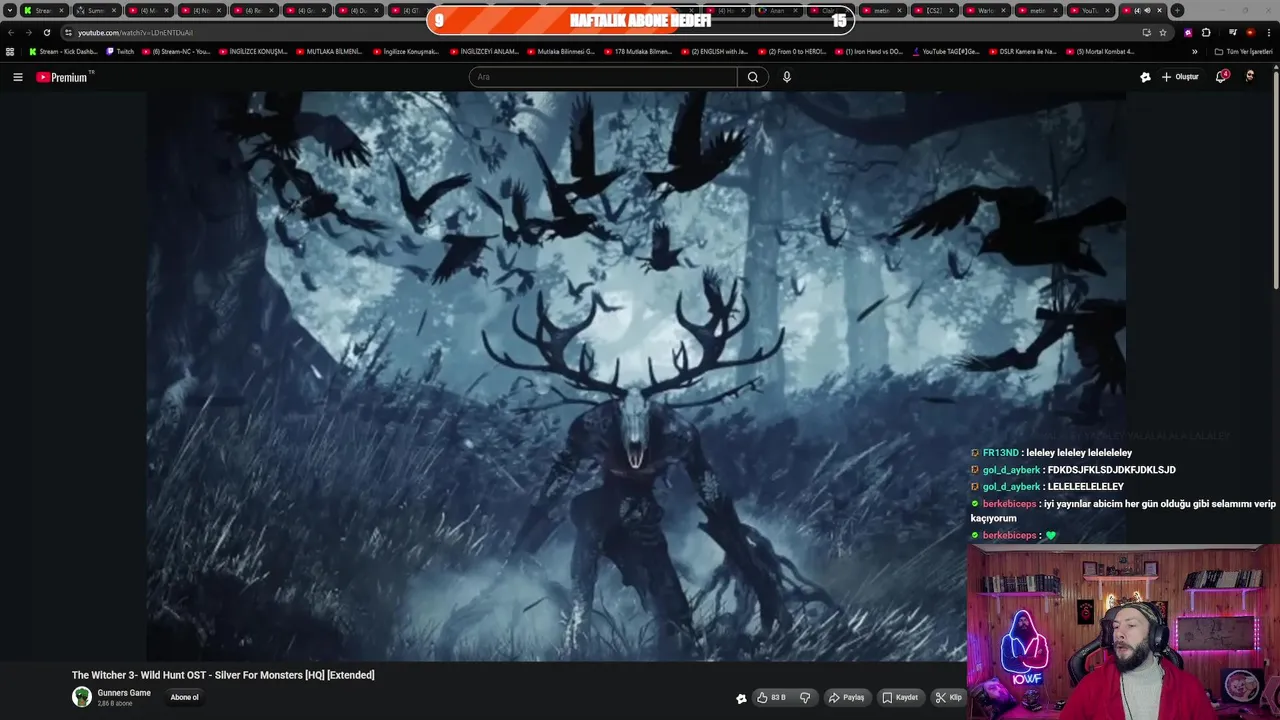Open Chrome three-dot menu

1268,32
